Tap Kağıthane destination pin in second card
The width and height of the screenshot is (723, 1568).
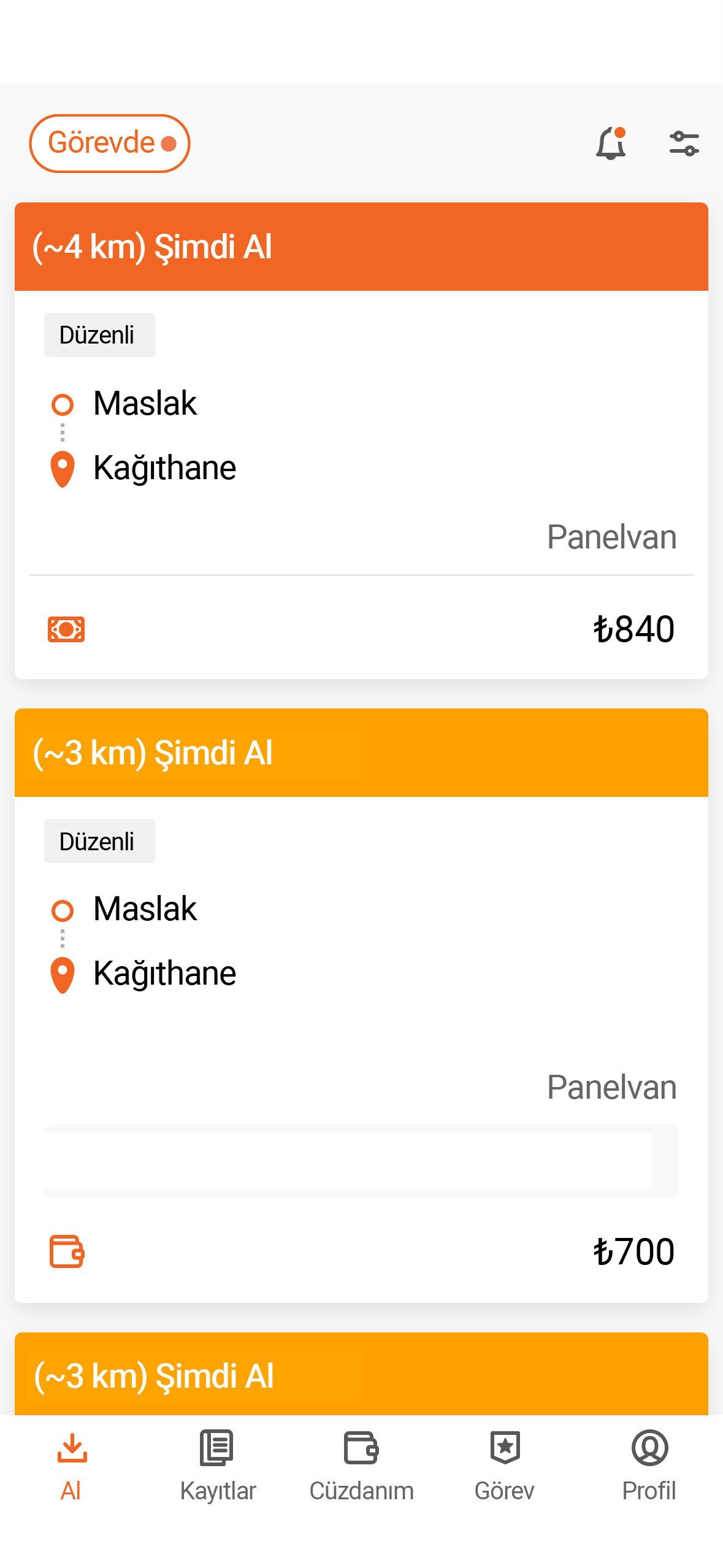click(x=62, y=975)
